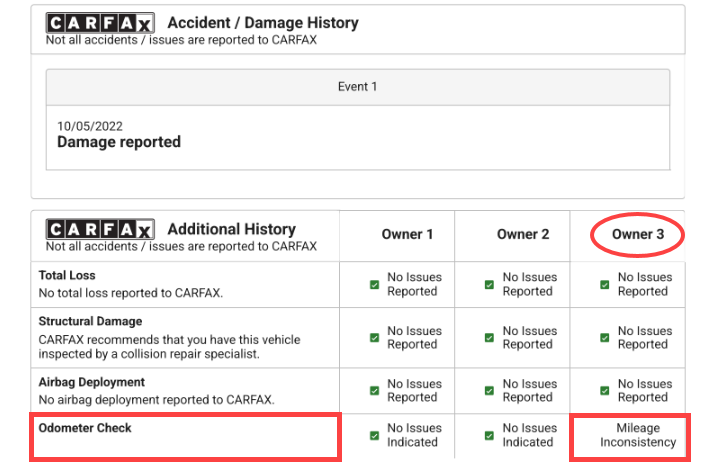Click the Owner 1 Structural Damage green checkmark
The width and height of the screenshot is (715, 470).
point(374,338)
